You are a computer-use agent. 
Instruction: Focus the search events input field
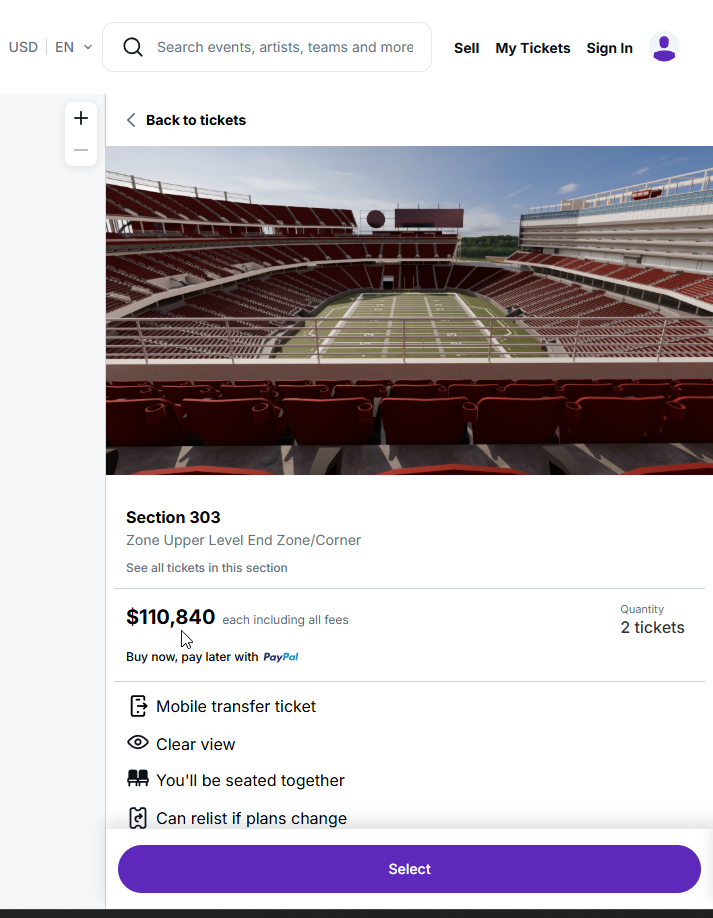click(x=285, y=47)
